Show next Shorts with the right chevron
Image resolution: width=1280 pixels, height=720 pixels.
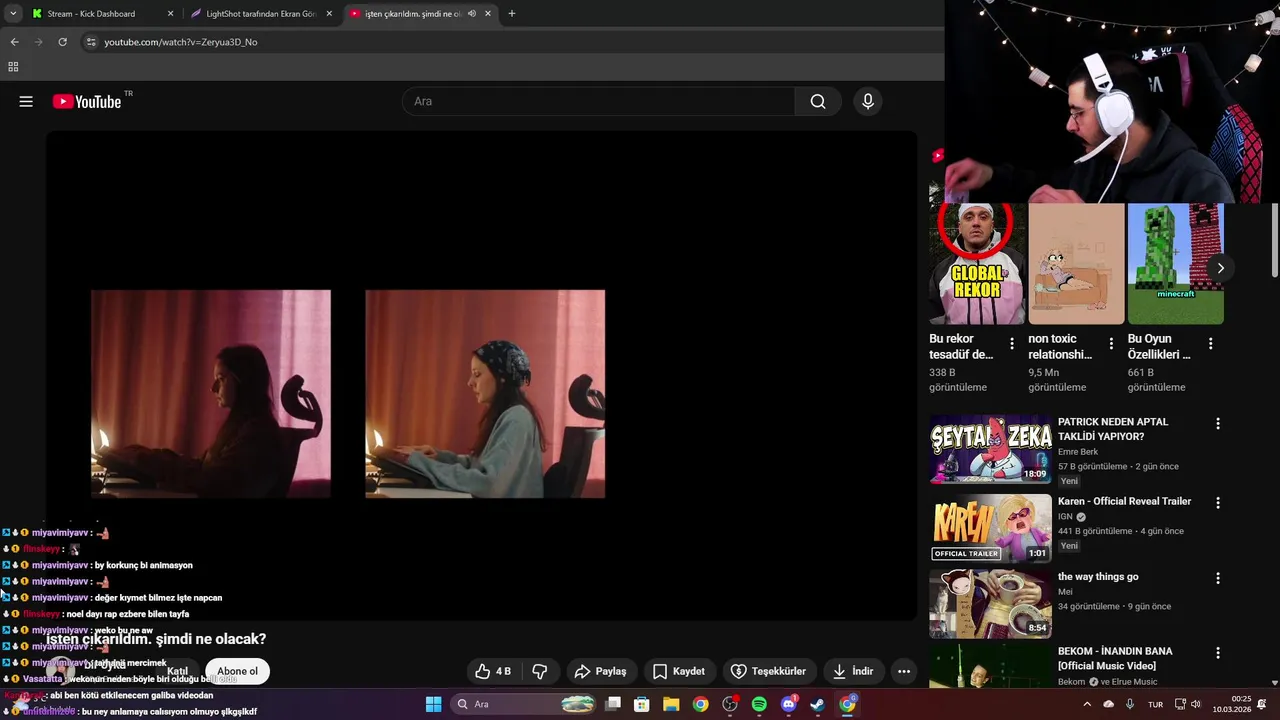pos(1220,268)
